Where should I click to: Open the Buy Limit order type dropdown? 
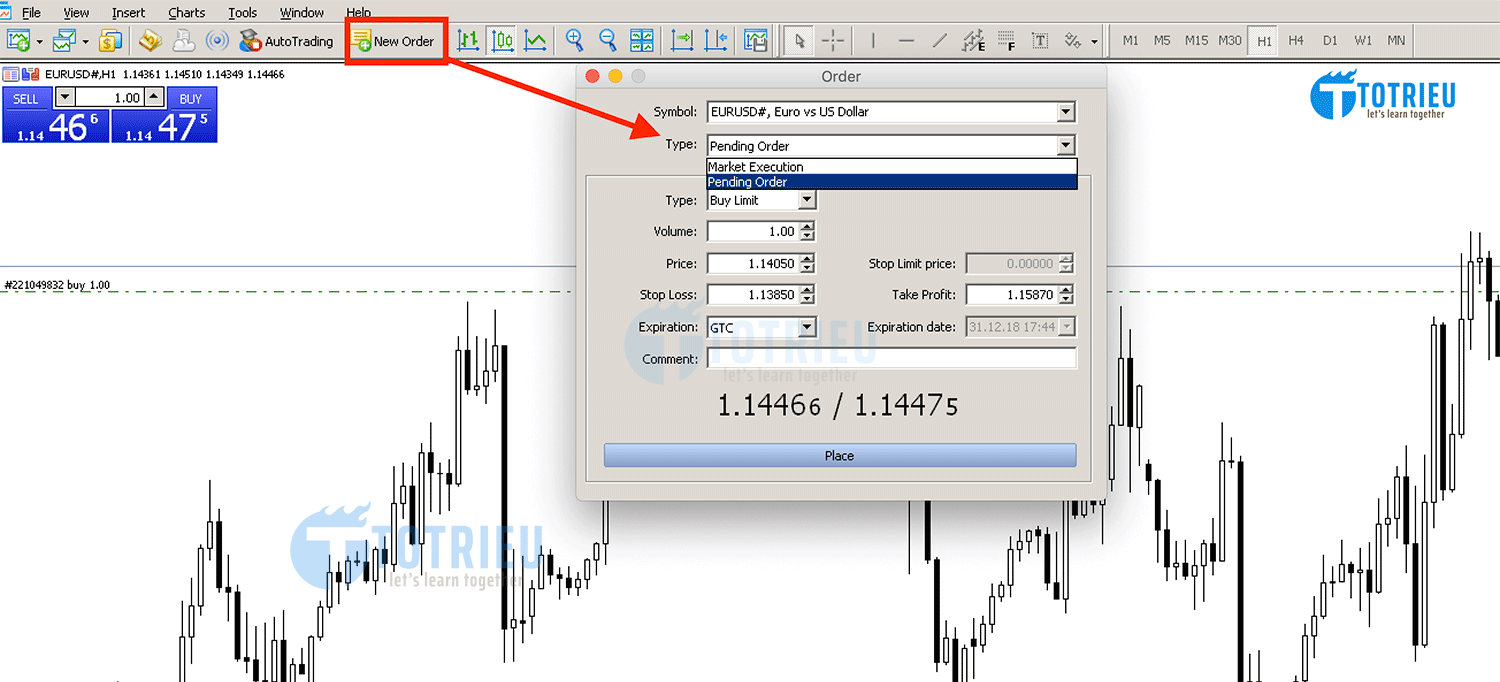tap(806, 200)
